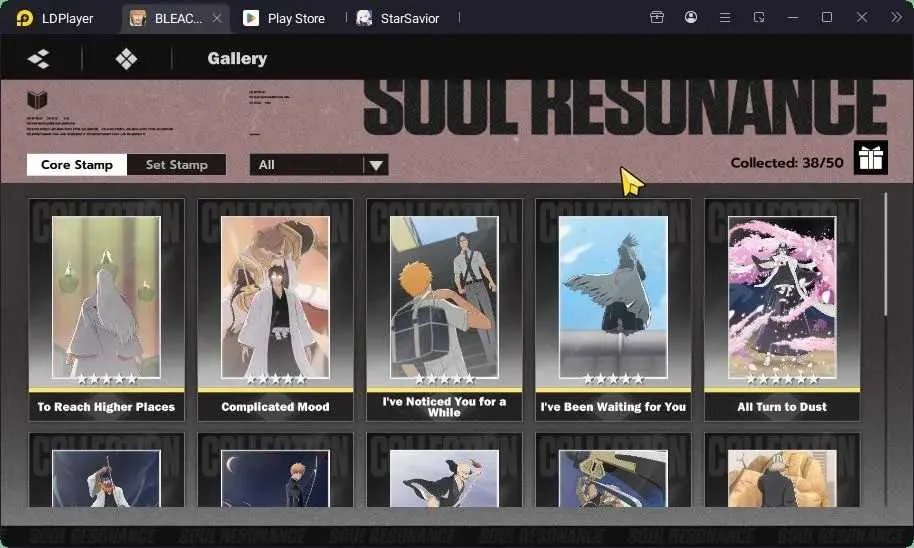The image size is (914, 548).
Task: Select second-row stamp with armored helmet figure
Action: point(613,470)
